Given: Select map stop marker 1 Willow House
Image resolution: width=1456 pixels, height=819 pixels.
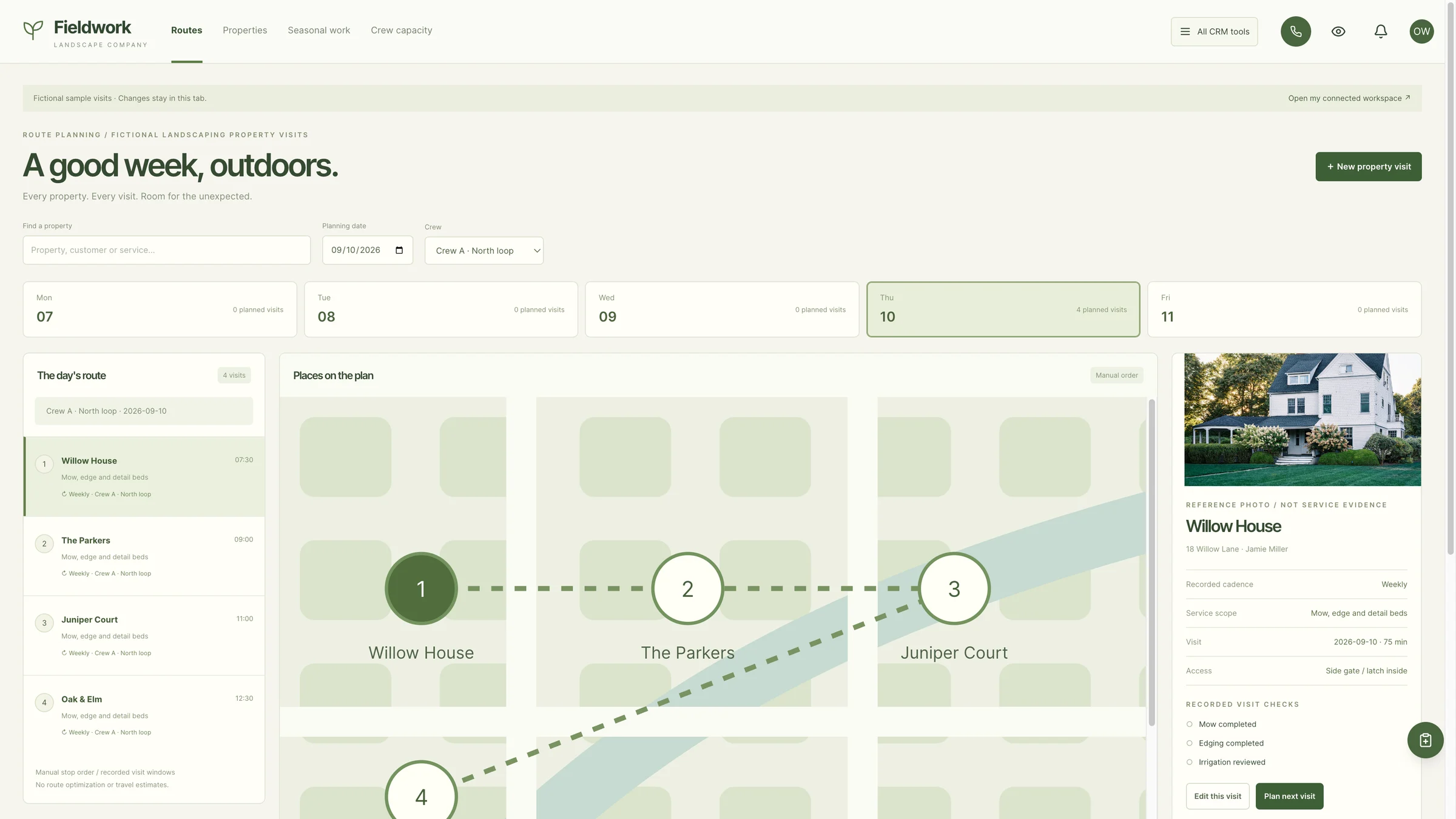Looking at the screenshot, I should 421,588.
